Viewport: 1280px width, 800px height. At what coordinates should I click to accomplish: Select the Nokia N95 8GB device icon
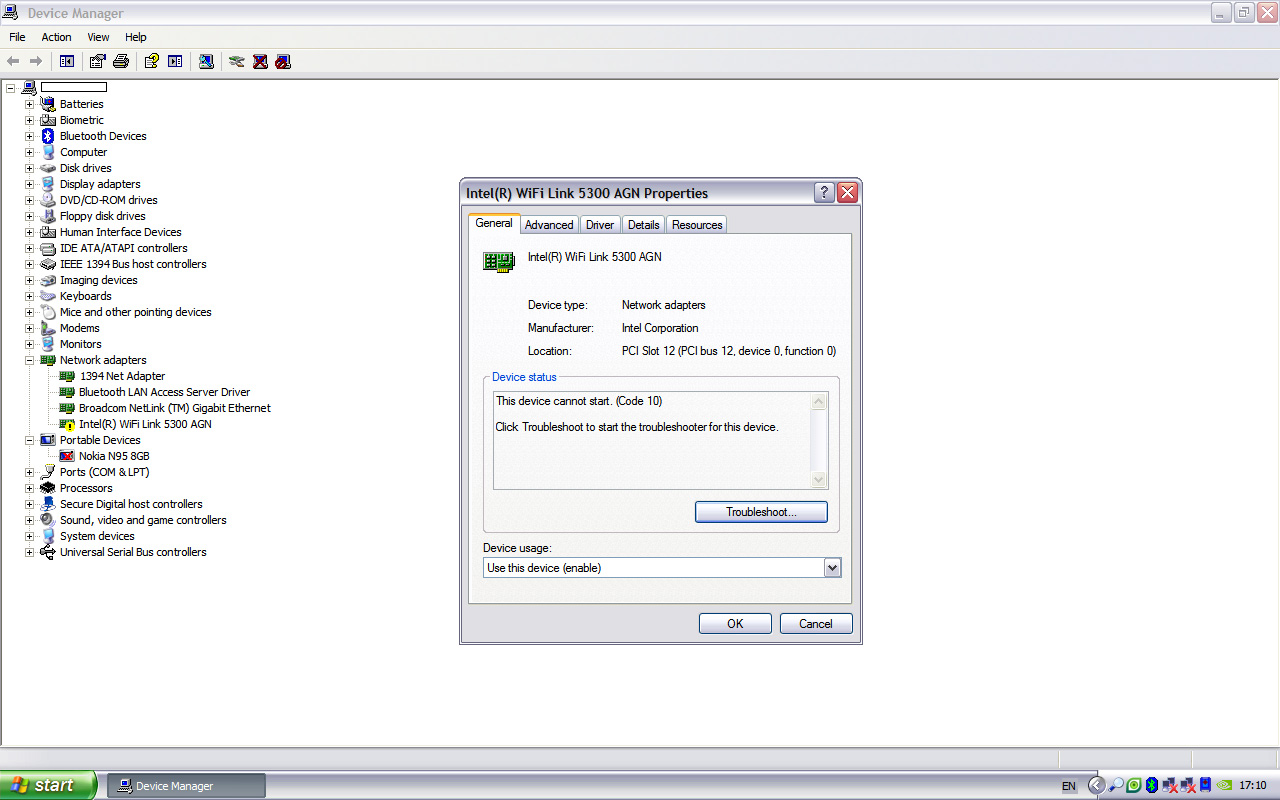[68, 456]
